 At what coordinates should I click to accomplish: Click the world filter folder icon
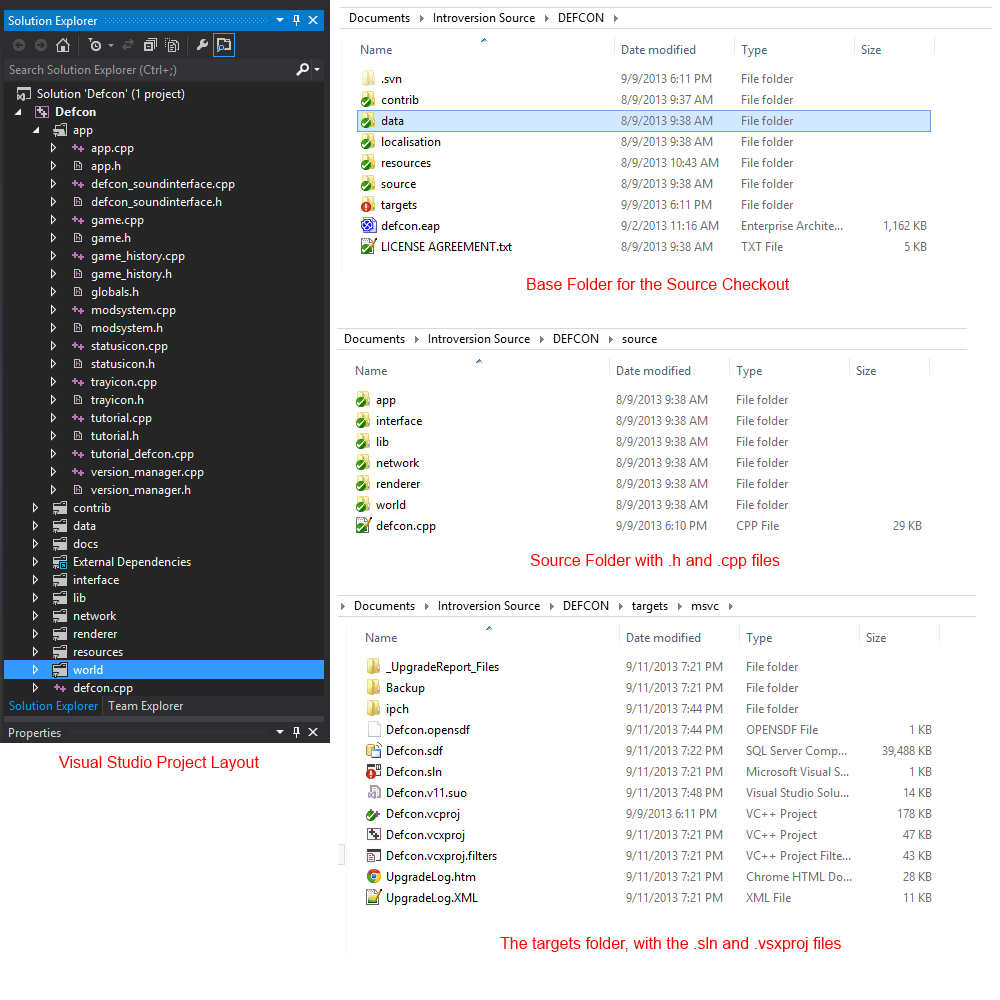pos(61,670)
